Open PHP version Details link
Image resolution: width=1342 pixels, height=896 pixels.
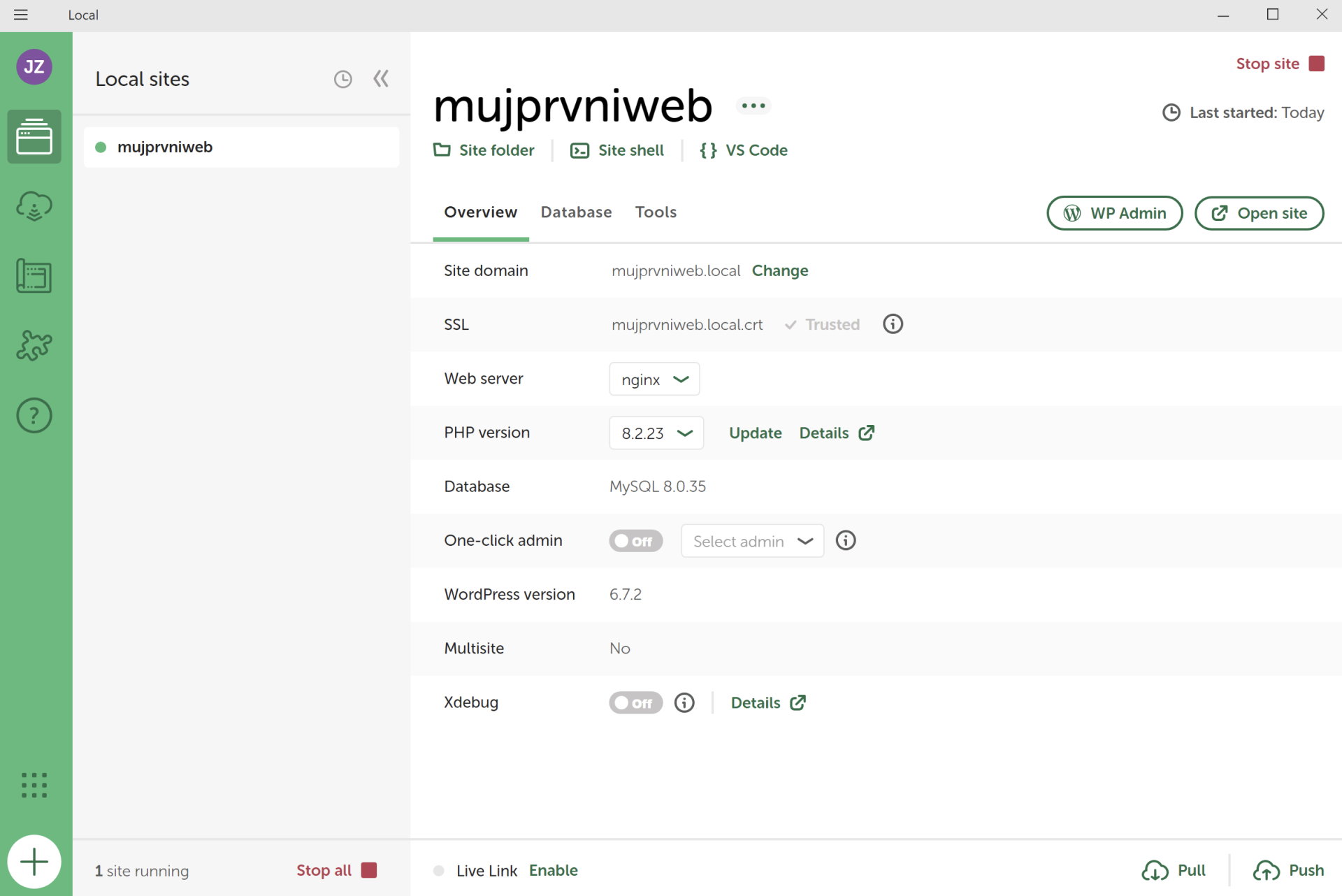pos(837,433)
